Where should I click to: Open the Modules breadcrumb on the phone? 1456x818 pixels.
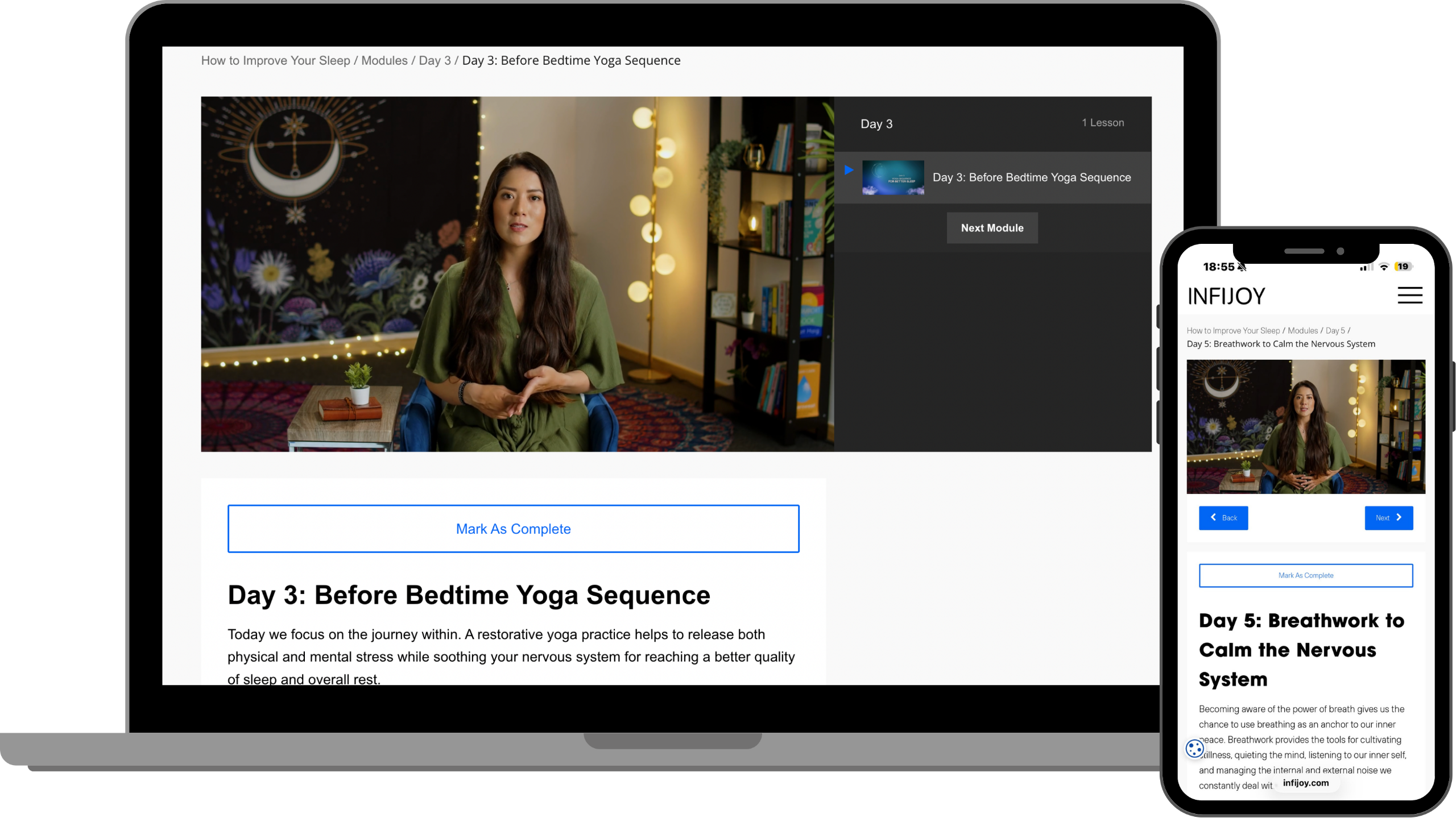1302,331
